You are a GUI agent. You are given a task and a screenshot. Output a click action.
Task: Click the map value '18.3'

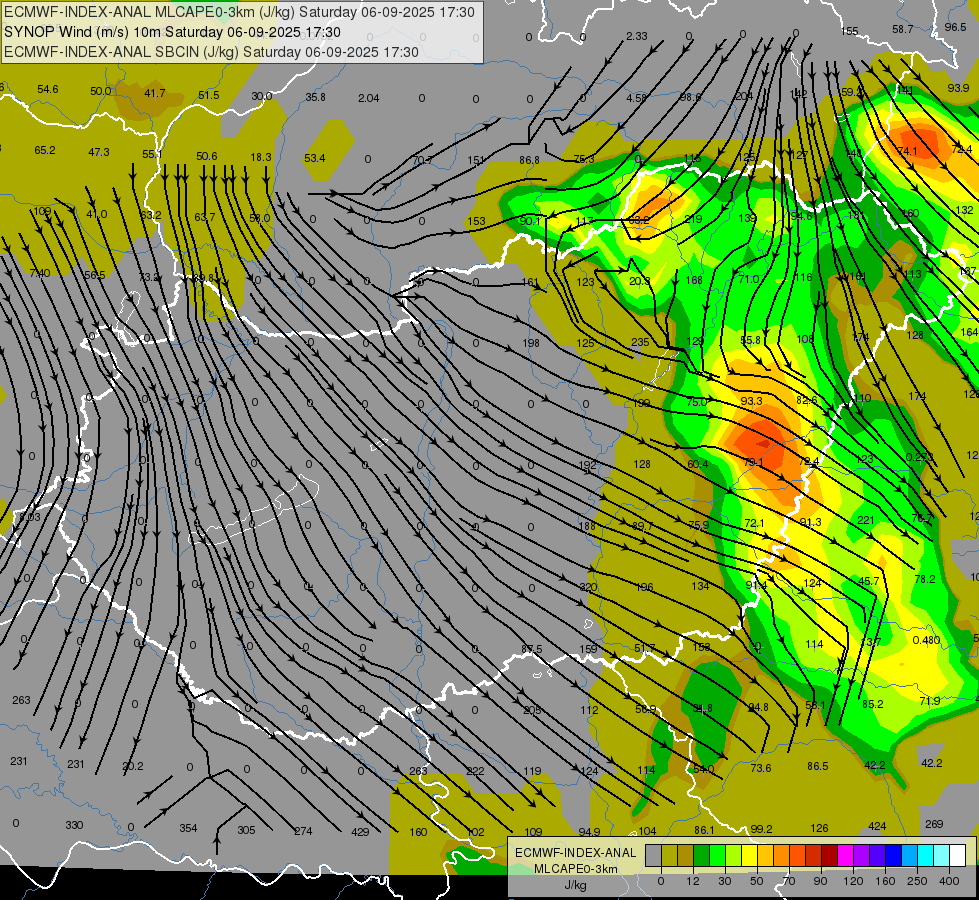[260, 157]
